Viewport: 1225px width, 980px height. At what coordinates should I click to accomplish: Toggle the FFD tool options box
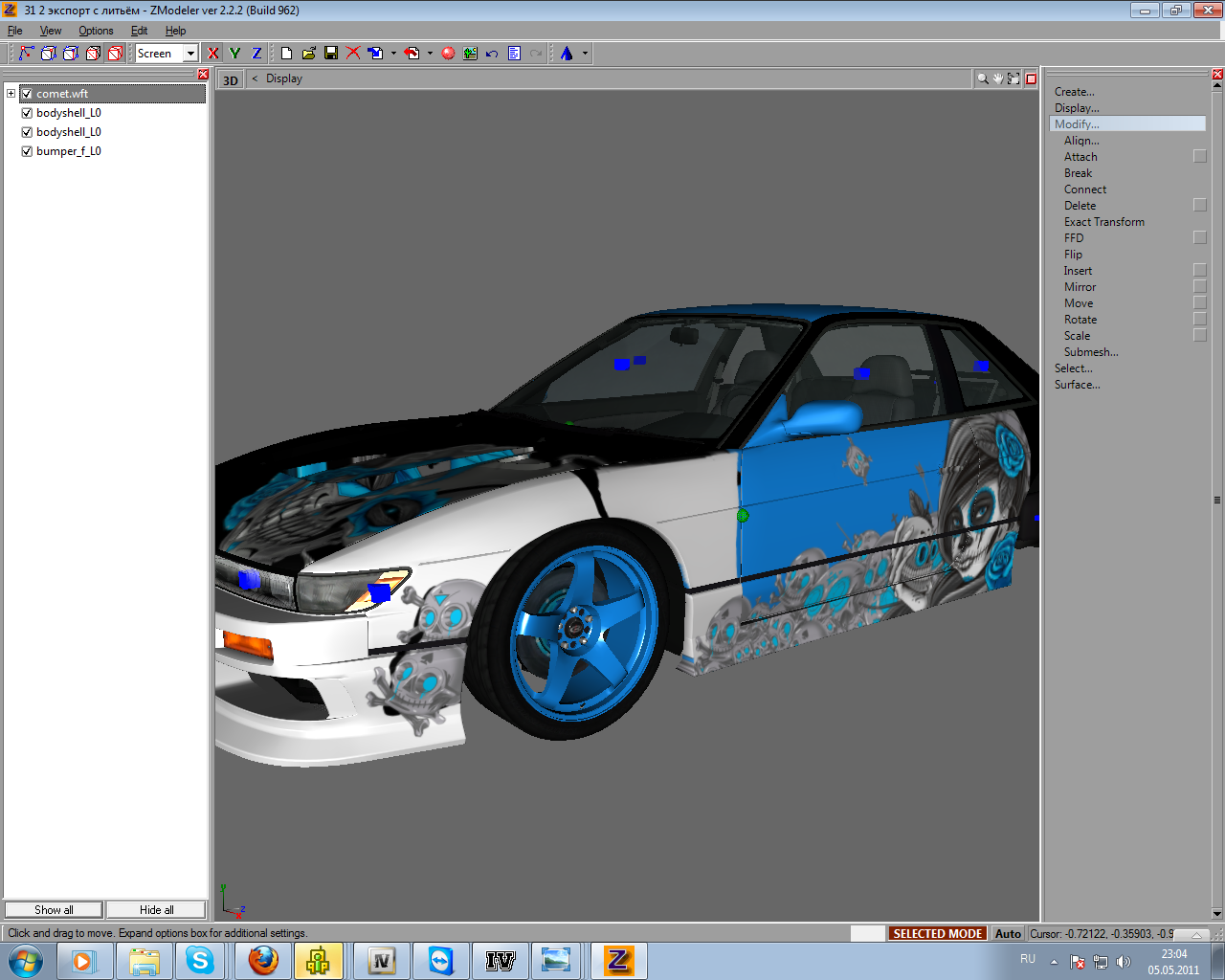coord(1200,238)
